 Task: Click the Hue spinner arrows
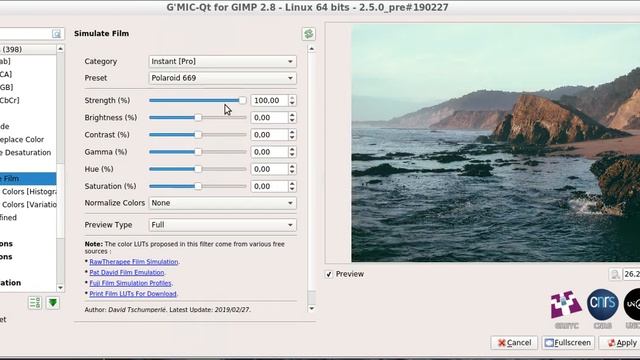[x=292, y=169]
